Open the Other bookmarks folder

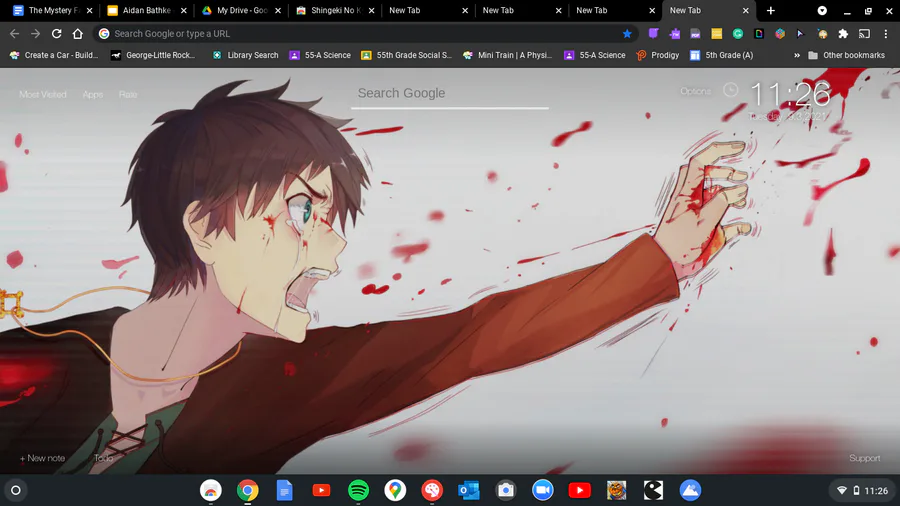pyautogui.click(x=846, y=55)
